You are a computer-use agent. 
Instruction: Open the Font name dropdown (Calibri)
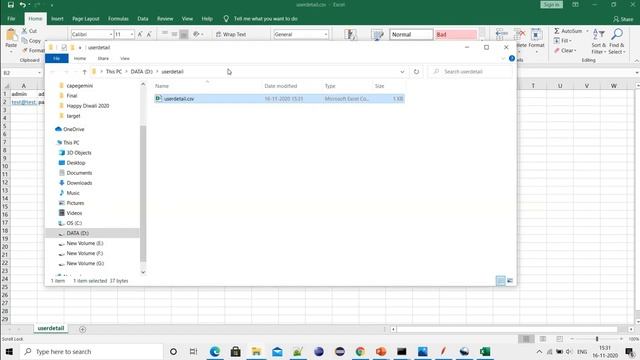tap(111, 34)
